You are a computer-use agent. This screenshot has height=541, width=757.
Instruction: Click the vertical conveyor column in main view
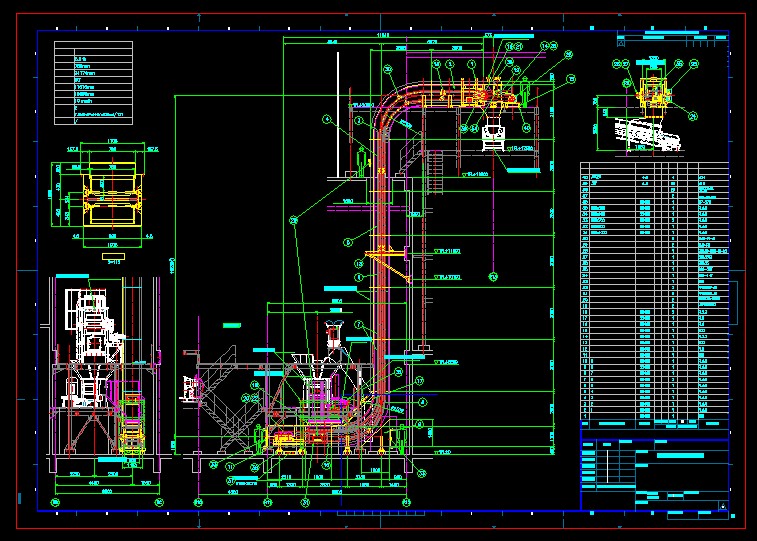coord(382,250)
